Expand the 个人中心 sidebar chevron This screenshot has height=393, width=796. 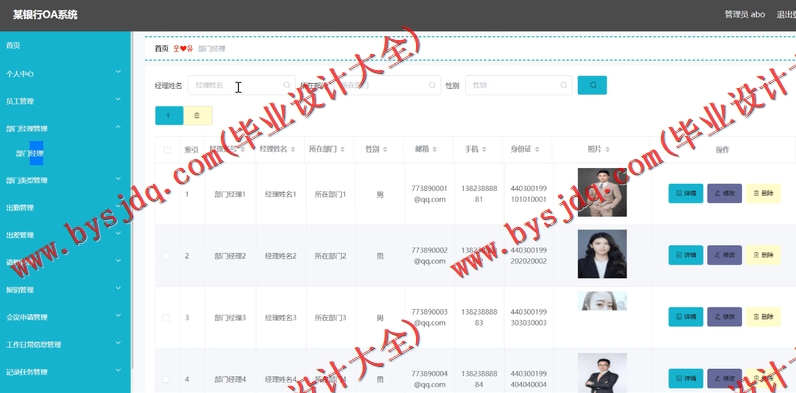point(118,72)
